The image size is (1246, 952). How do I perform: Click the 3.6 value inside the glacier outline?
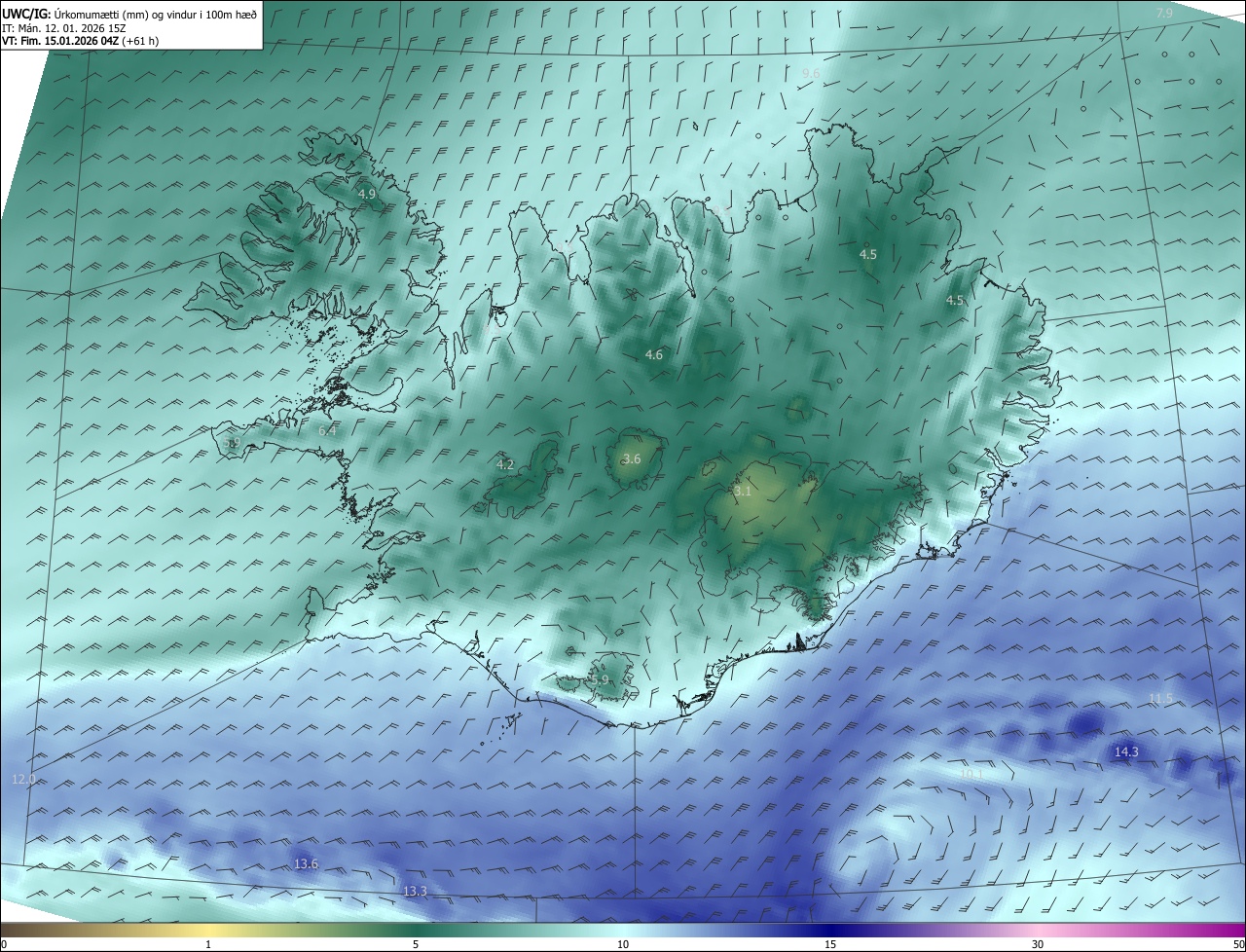point(632,459)
